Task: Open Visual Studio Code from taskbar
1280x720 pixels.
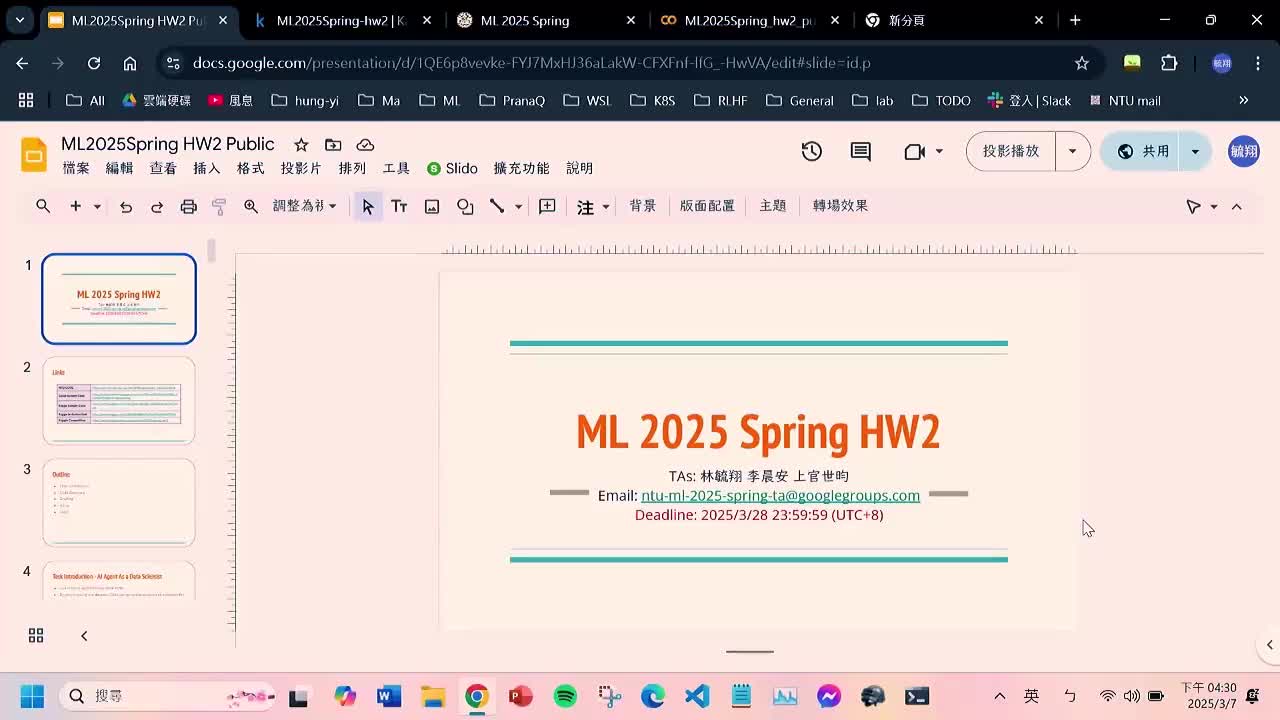Action: [697, 696]
